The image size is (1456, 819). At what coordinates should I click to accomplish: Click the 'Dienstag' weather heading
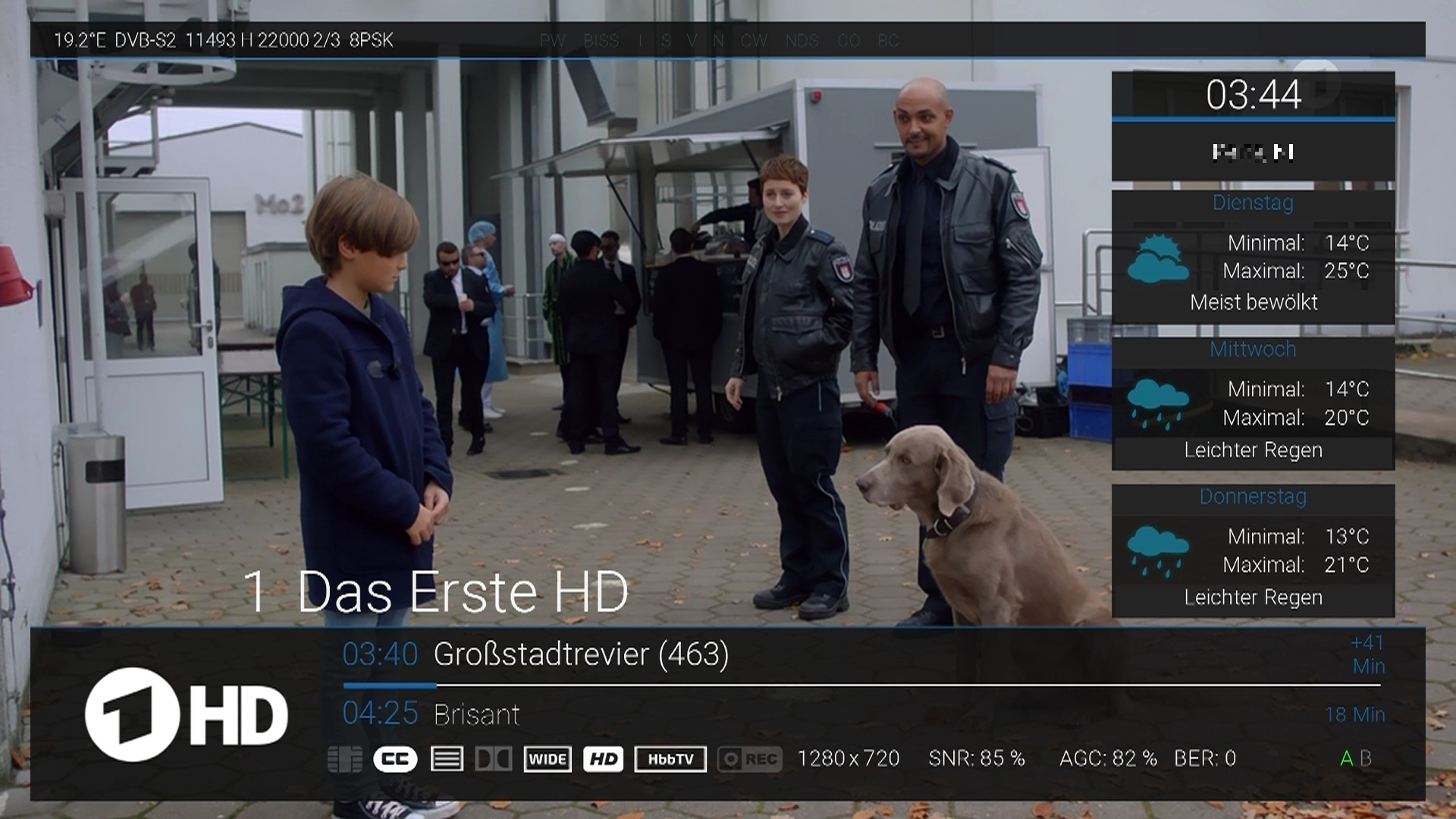pos(1253,202)
